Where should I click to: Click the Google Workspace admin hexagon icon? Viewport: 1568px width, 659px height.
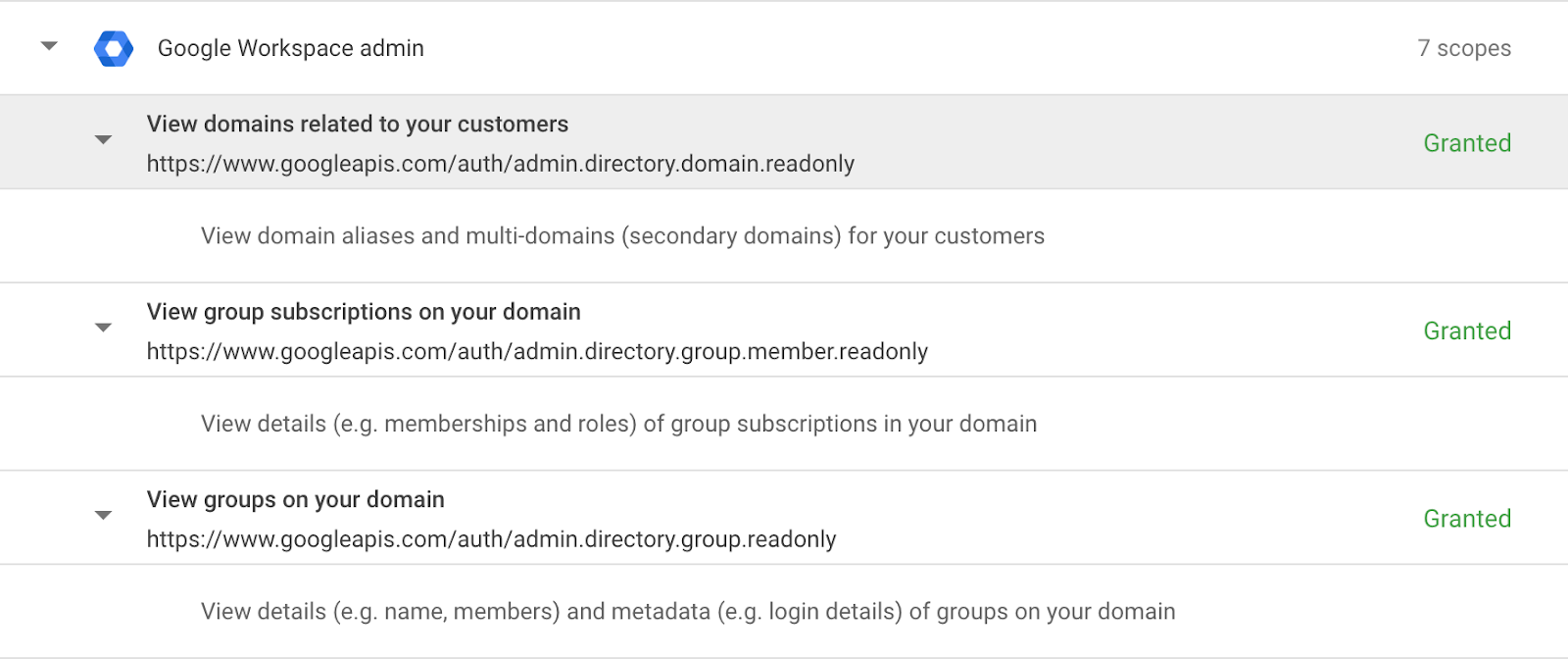(x=114, y=48)
